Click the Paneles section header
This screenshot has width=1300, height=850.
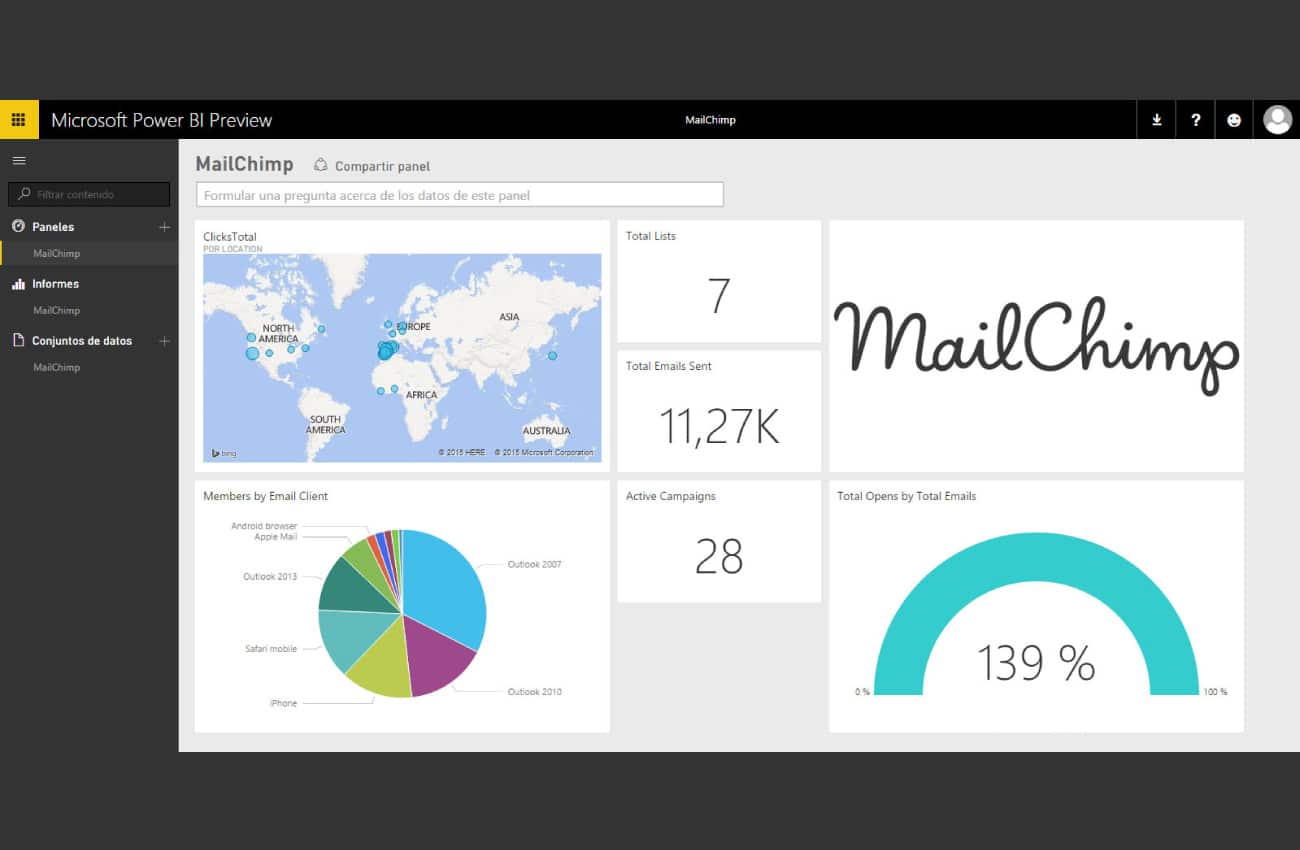(x=53, y=227)
